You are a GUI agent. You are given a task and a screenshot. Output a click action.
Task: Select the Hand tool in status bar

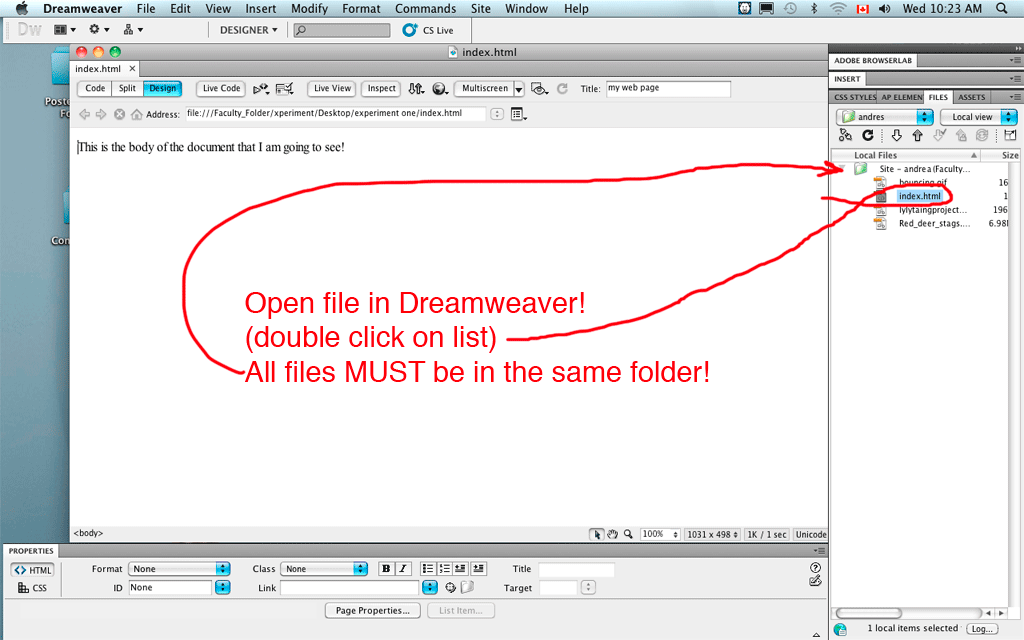(613, 534)
